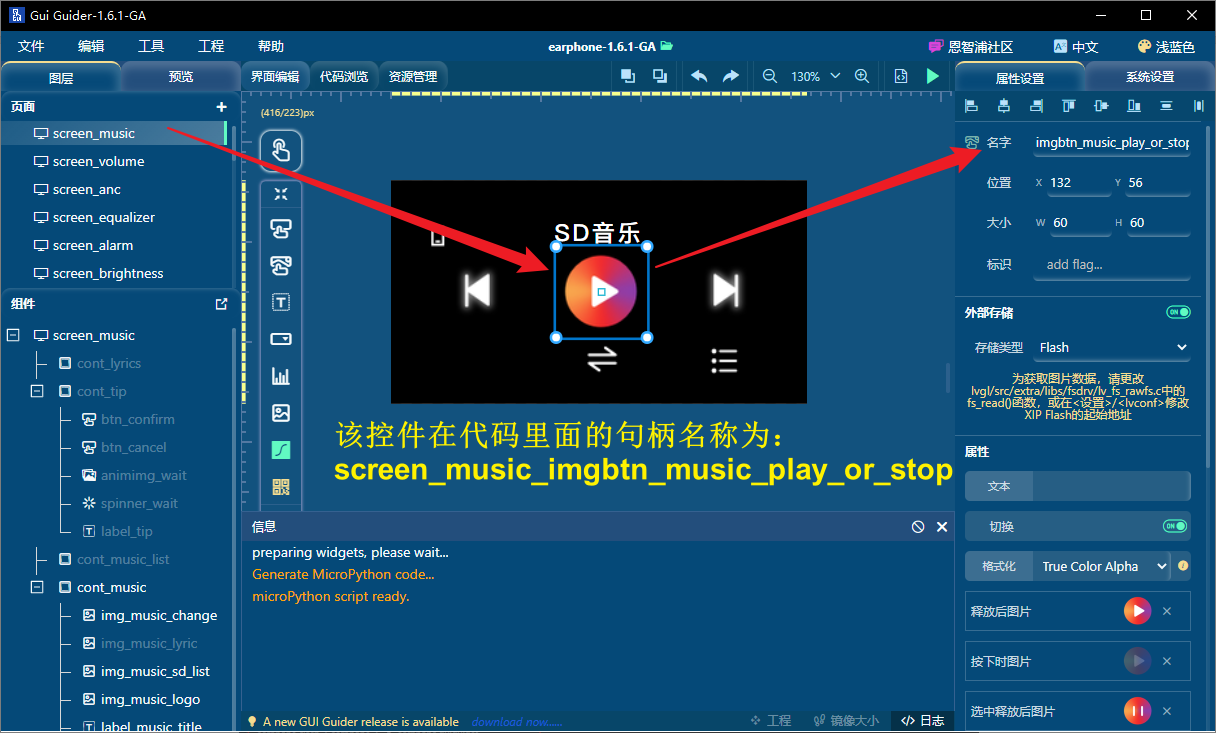Remove the released-state image with its X
The image size is (1216, 733).
(1166, 611)
